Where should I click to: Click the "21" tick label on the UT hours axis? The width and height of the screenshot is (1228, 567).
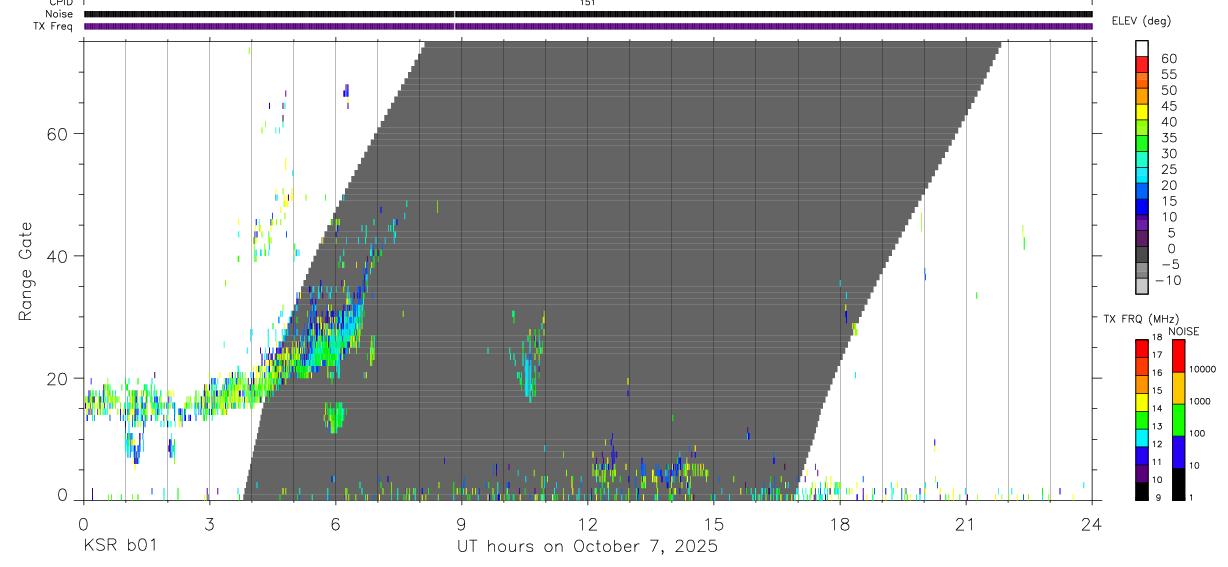click(x=966, y=524)
